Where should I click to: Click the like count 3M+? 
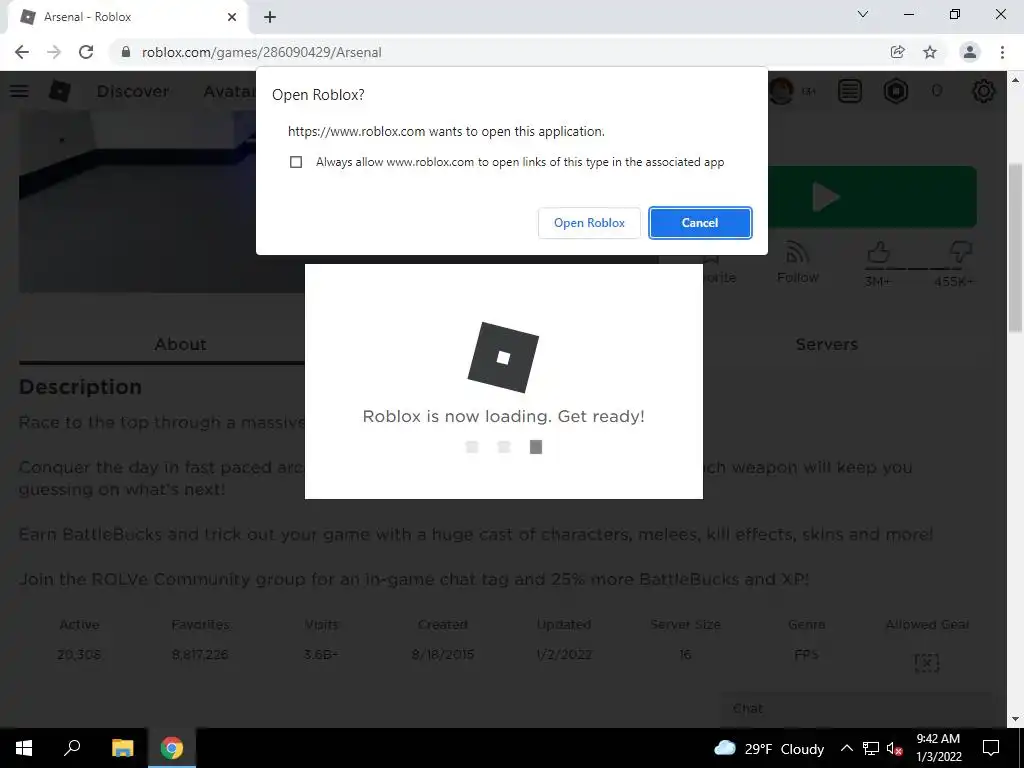[877, 281]
